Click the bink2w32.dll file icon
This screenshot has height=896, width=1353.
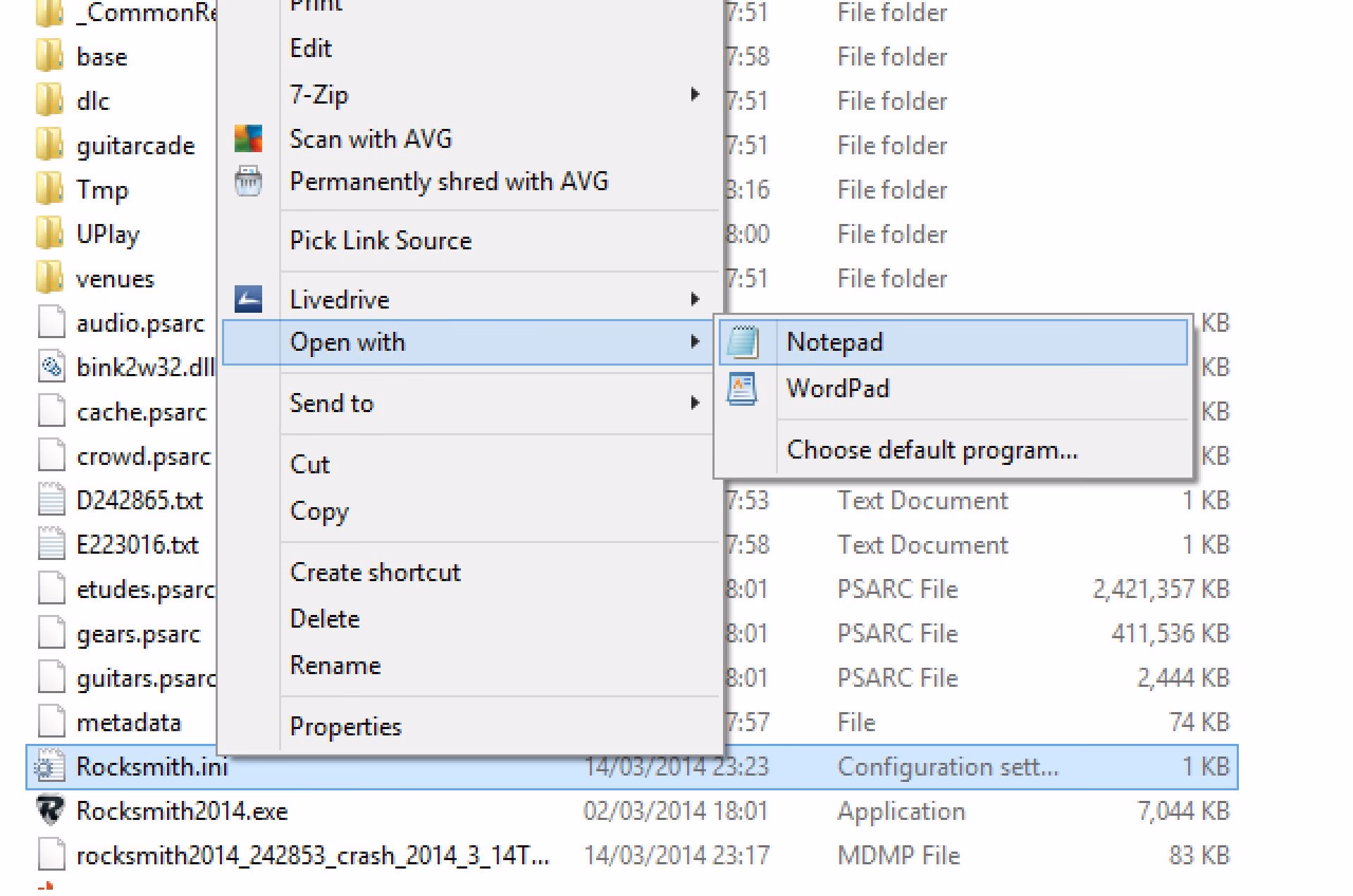[51, 367]
